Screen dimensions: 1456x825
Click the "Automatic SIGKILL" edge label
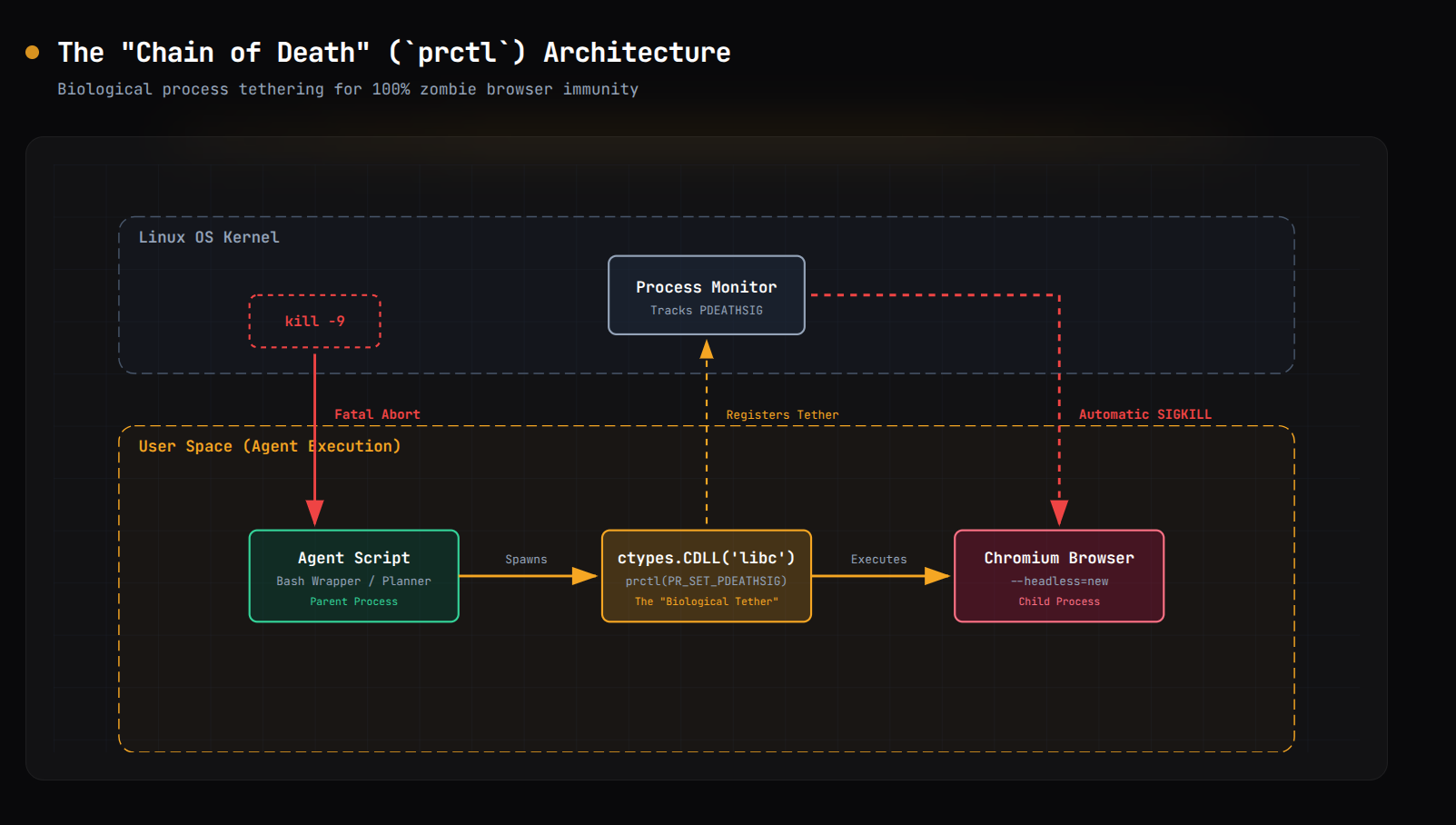[x=1145, y=414]
